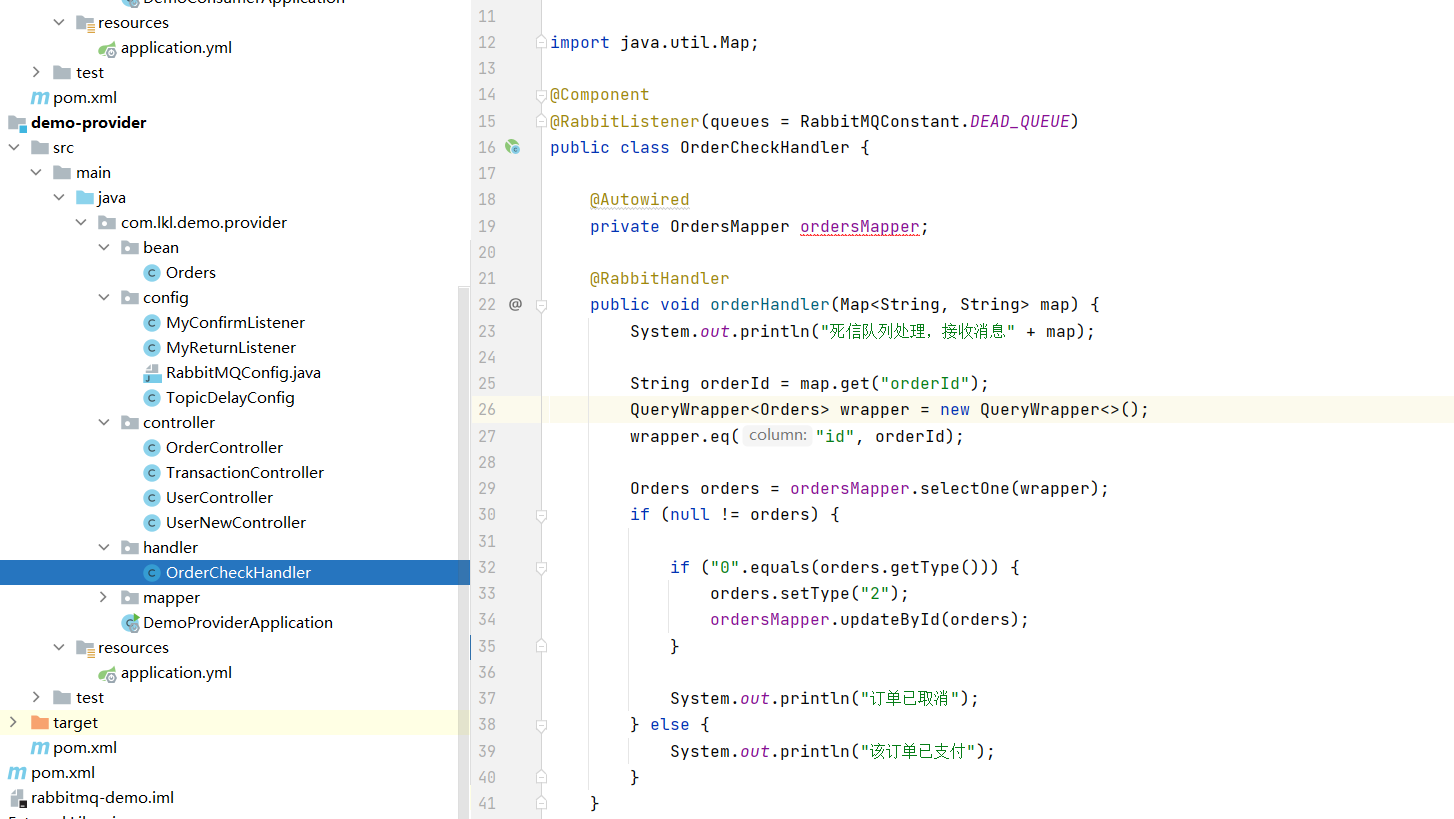Click the blue java source folder icon
This screenshot has height=819, width=1454.
pos(85,198)
